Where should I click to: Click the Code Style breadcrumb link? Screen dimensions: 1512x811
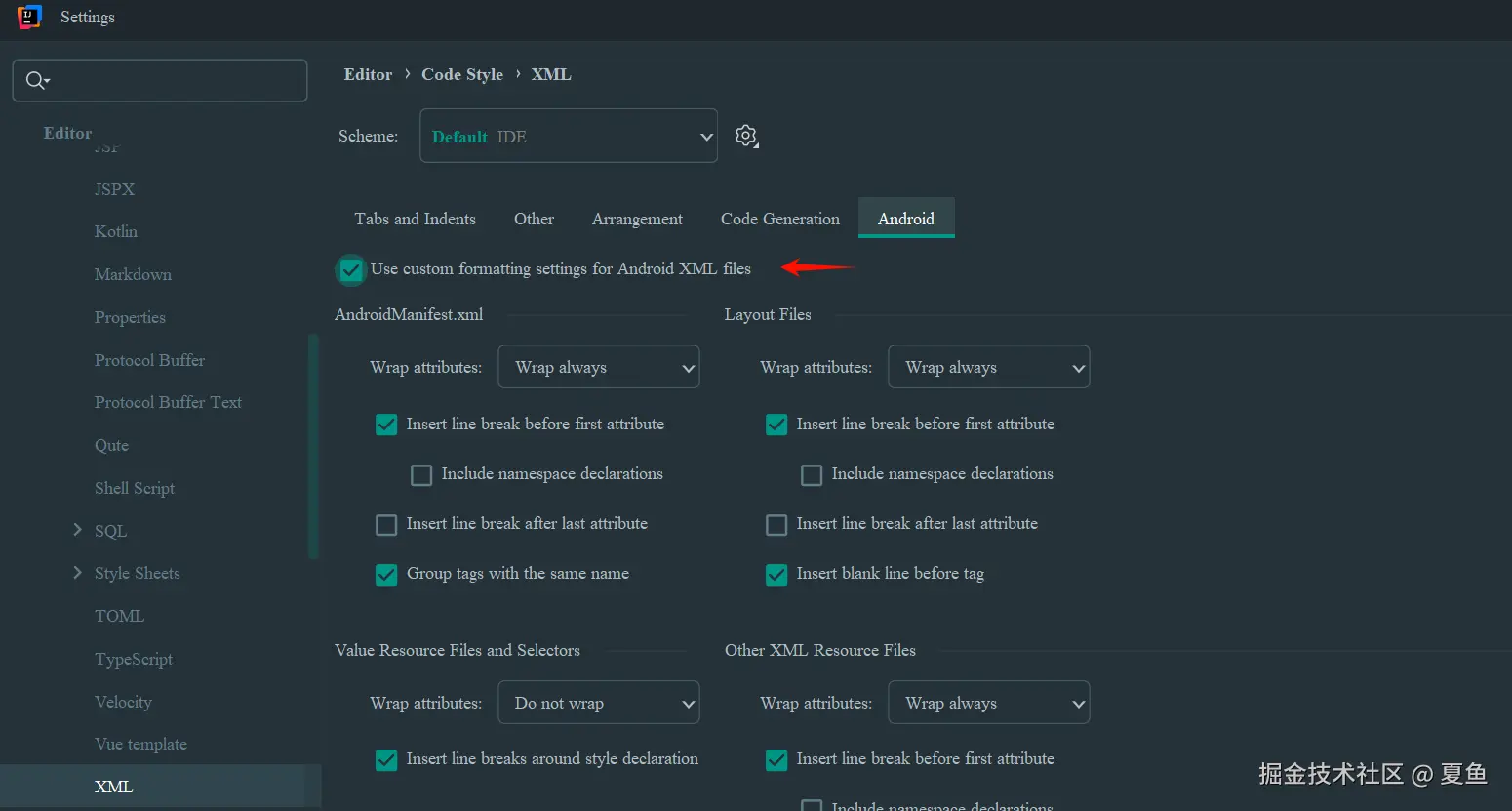[x=462, y=74]
